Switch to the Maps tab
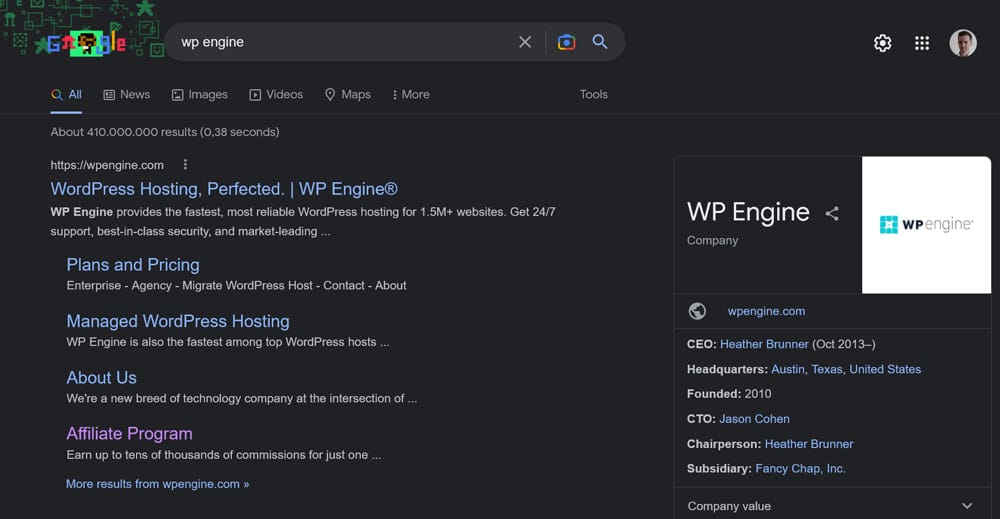1000x519 pixels. [348, 94]
